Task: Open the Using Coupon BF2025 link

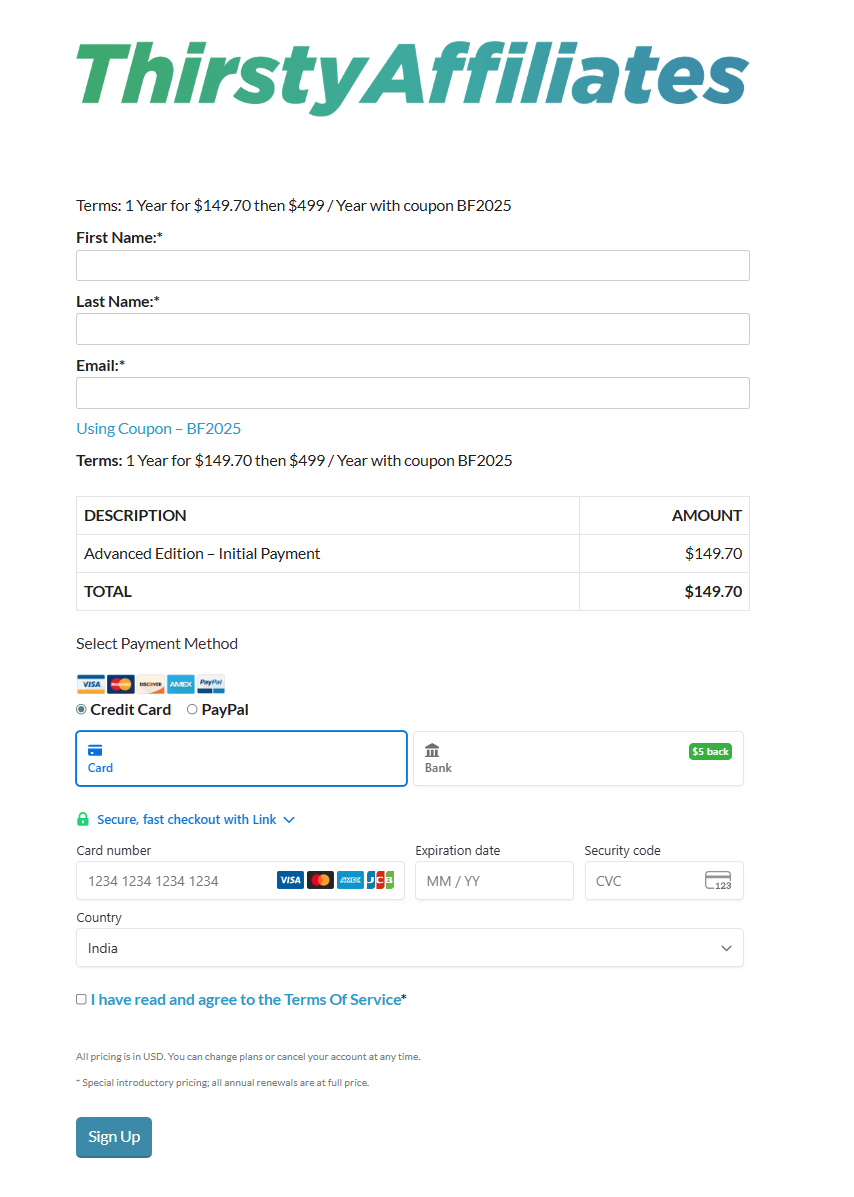Action: pyautogui.click(x=158, y=428)
